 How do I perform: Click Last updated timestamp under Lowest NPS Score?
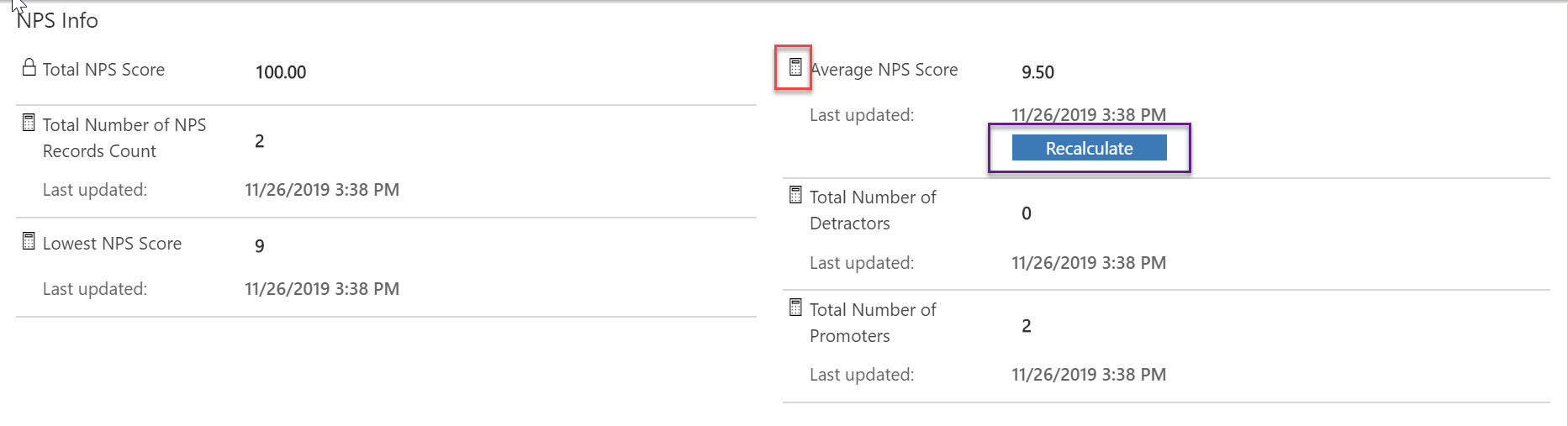322,289
